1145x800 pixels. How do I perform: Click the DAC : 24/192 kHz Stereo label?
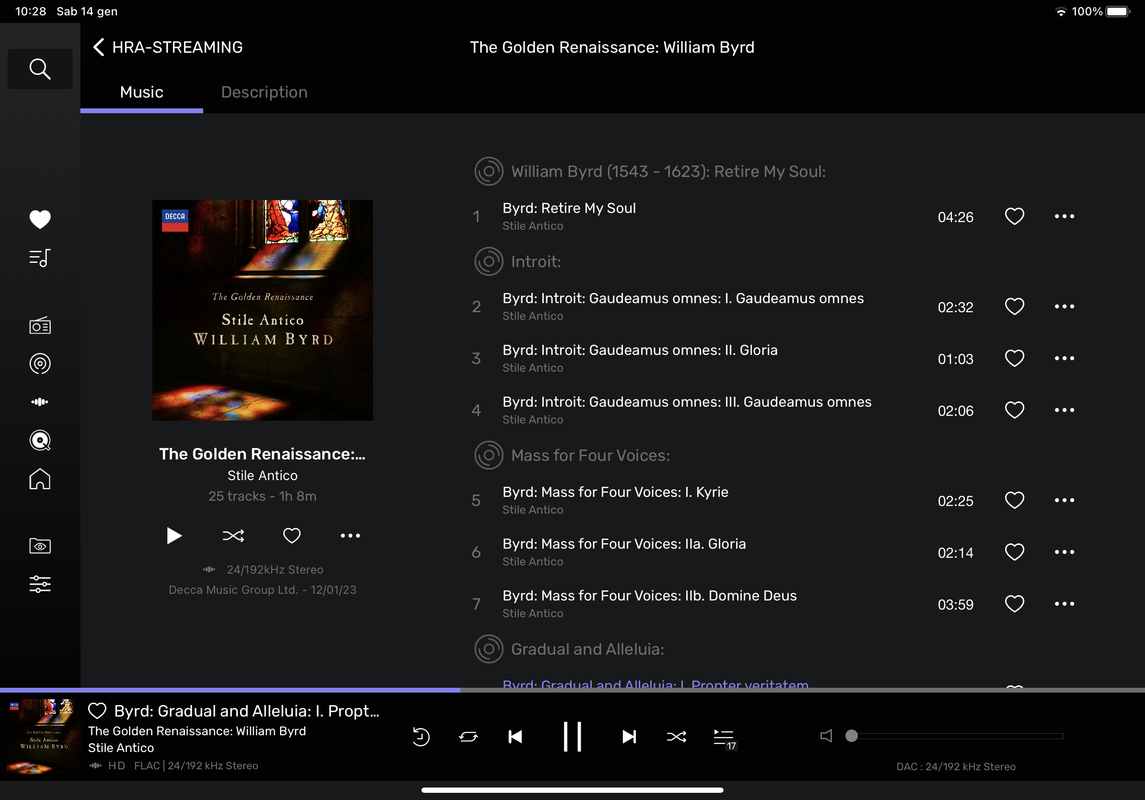pos(956,766)
